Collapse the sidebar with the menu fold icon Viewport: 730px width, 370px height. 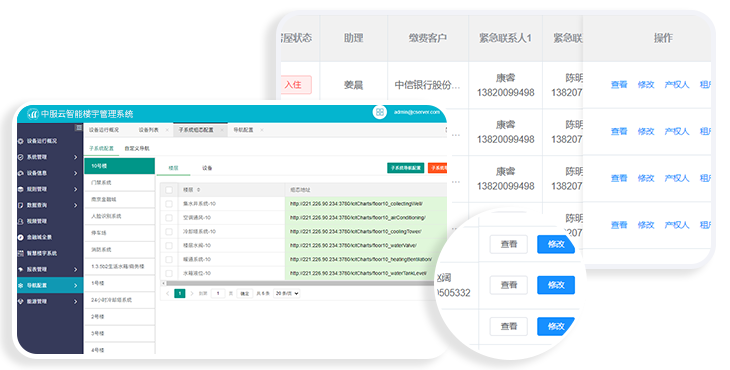tap(79, 128)
